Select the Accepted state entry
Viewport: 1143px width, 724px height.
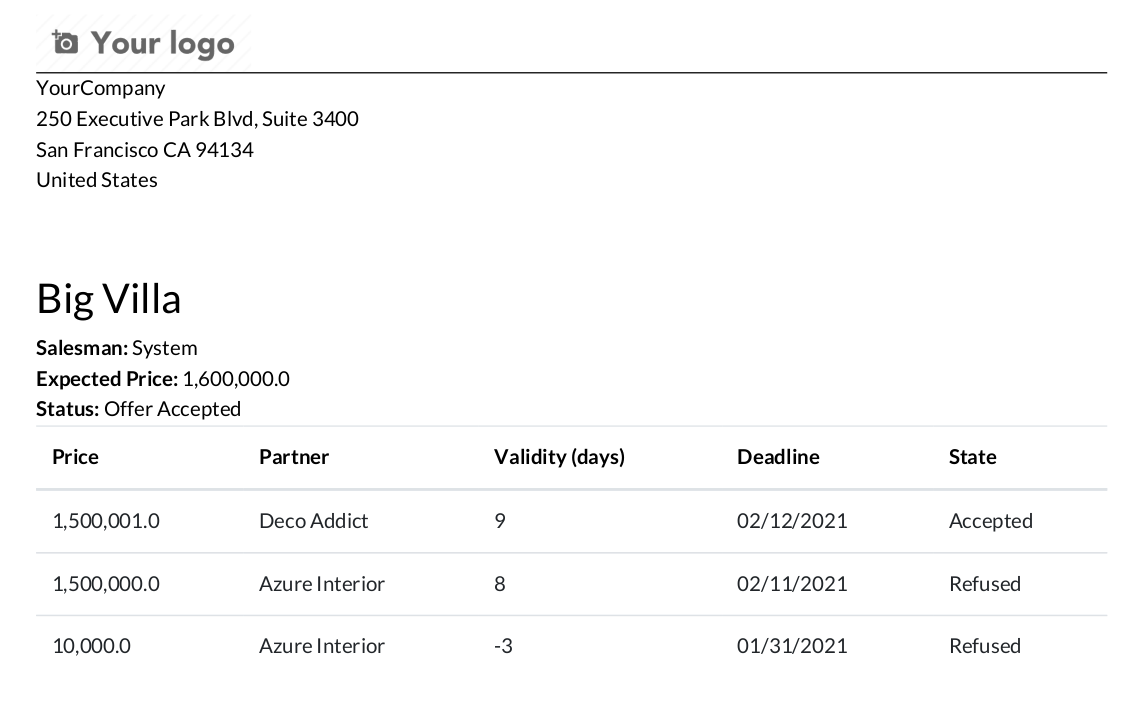[x=990, y=521]
